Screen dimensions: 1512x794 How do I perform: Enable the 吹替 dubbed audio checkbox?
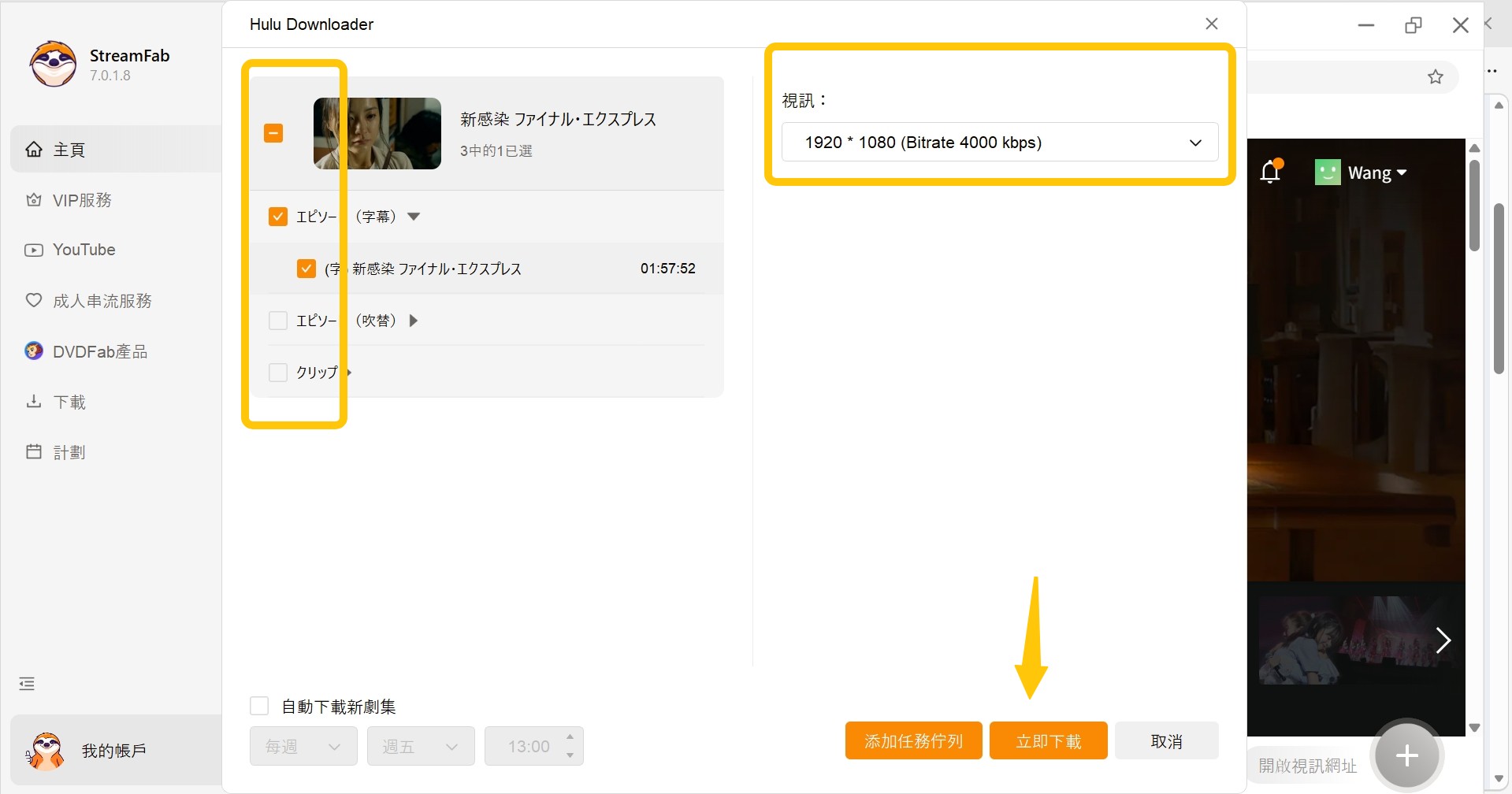coord(277,320)
